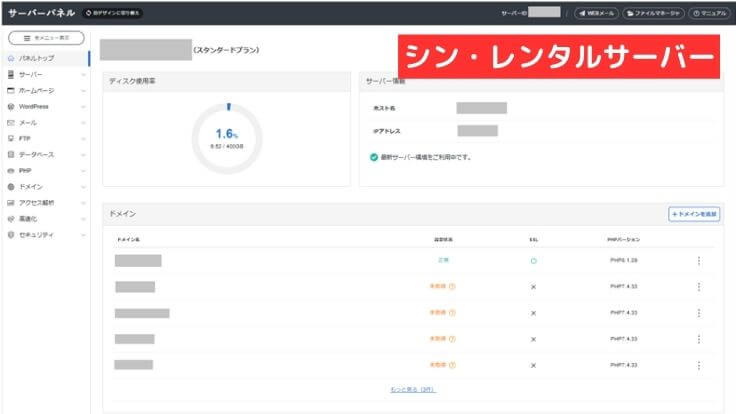Click the サーバーパネル logo title

pos(42,13)
